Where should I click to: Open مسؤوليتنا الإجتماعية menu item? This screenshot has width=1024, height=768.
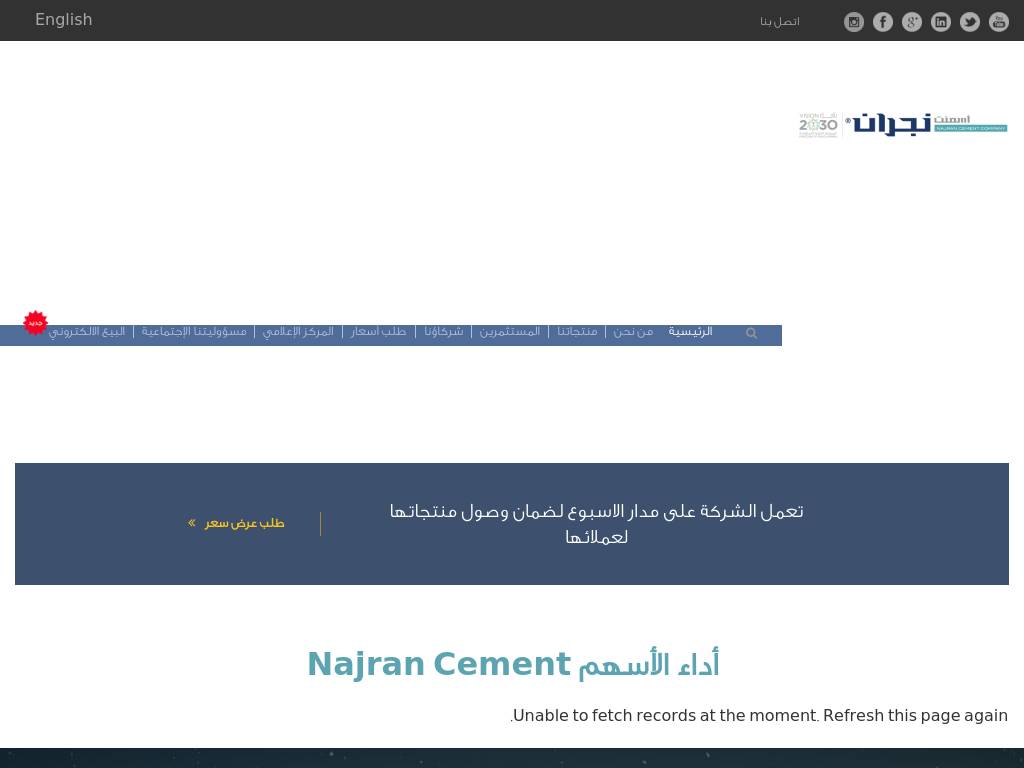pyautogui.click(x=194, y=332)
